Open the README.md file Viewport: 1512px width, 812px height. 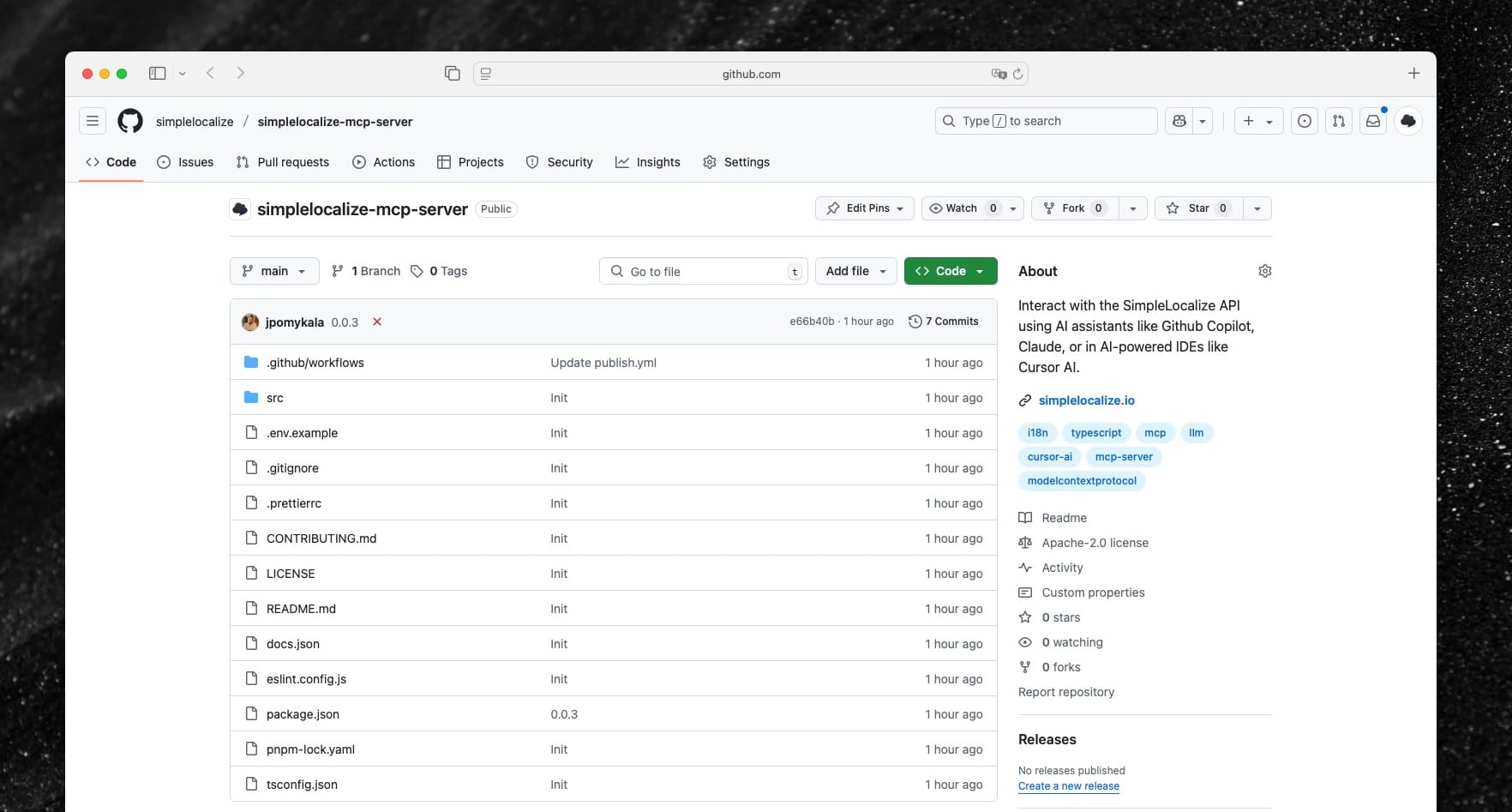coord(301,609)
